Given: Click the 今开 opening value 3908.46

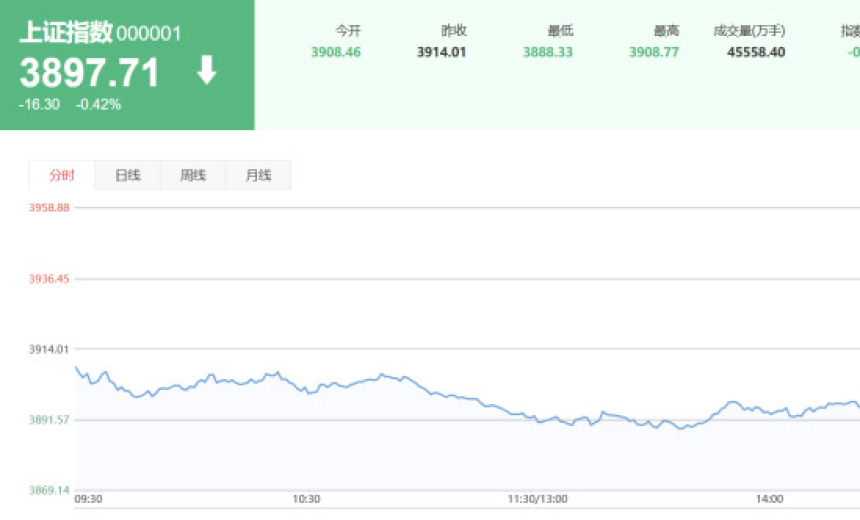Looking at the screenshot, I should click(336, 52).
